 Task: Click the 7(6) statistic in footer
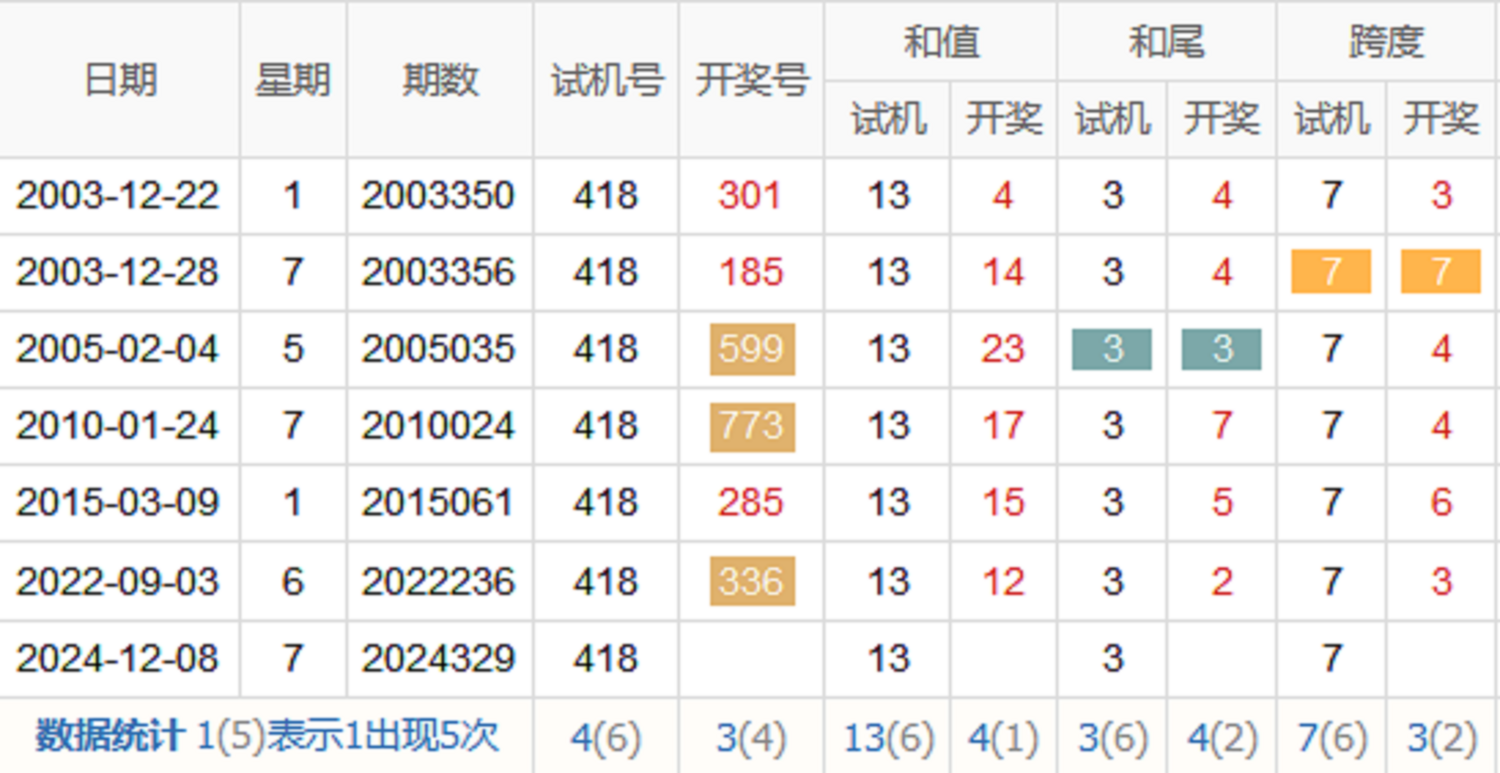coord(1331,738)
